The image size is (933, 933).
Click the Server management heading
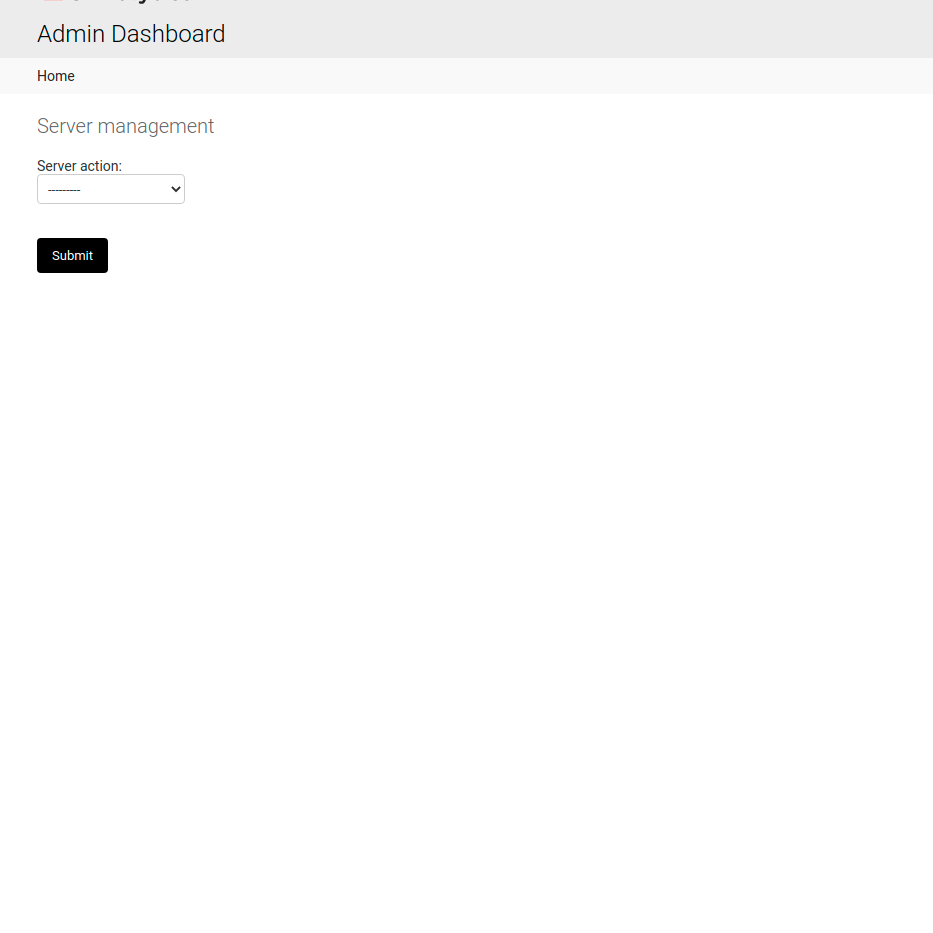[125, 126]
